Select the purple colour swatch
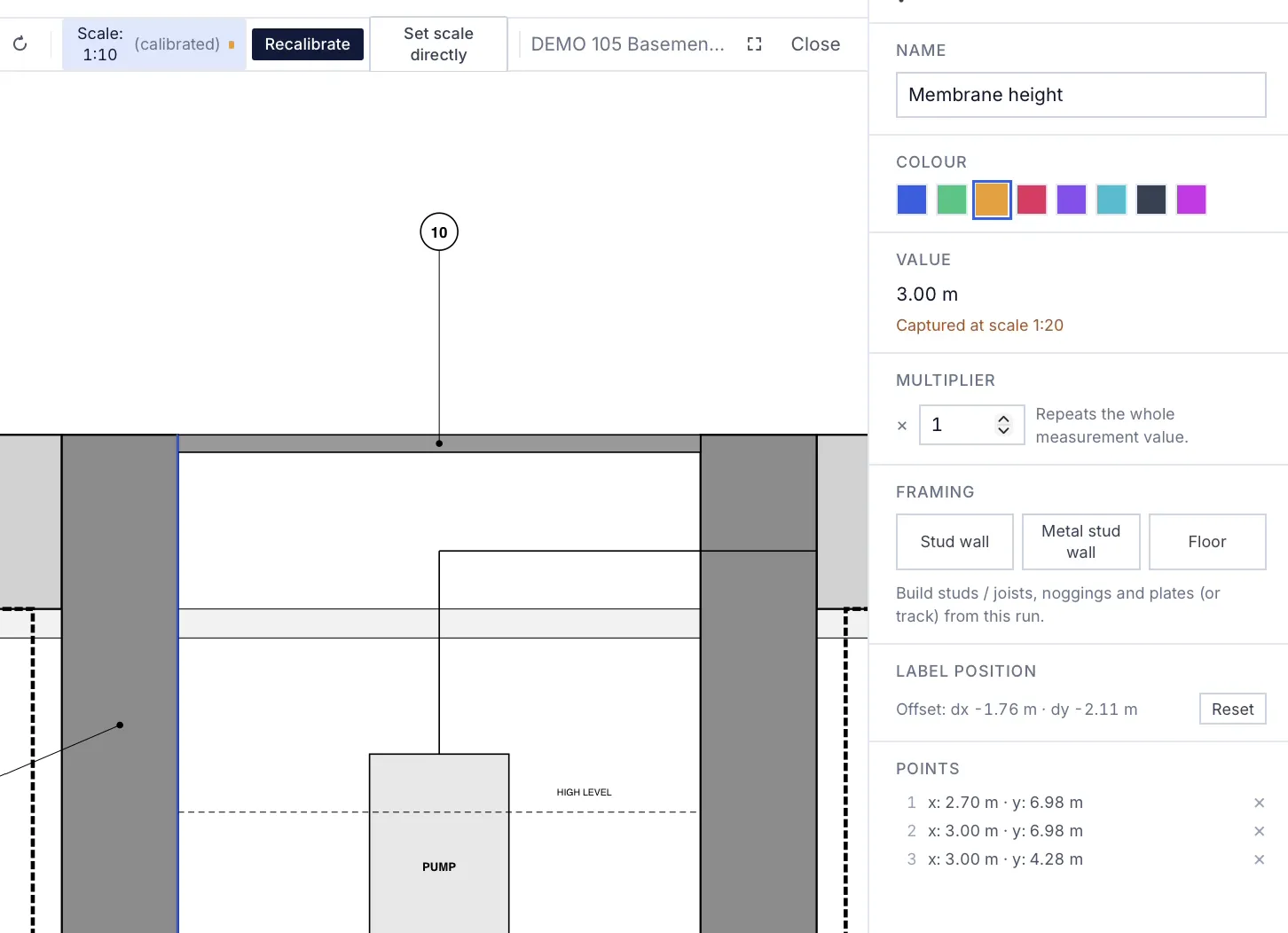 pos(1072,200)
